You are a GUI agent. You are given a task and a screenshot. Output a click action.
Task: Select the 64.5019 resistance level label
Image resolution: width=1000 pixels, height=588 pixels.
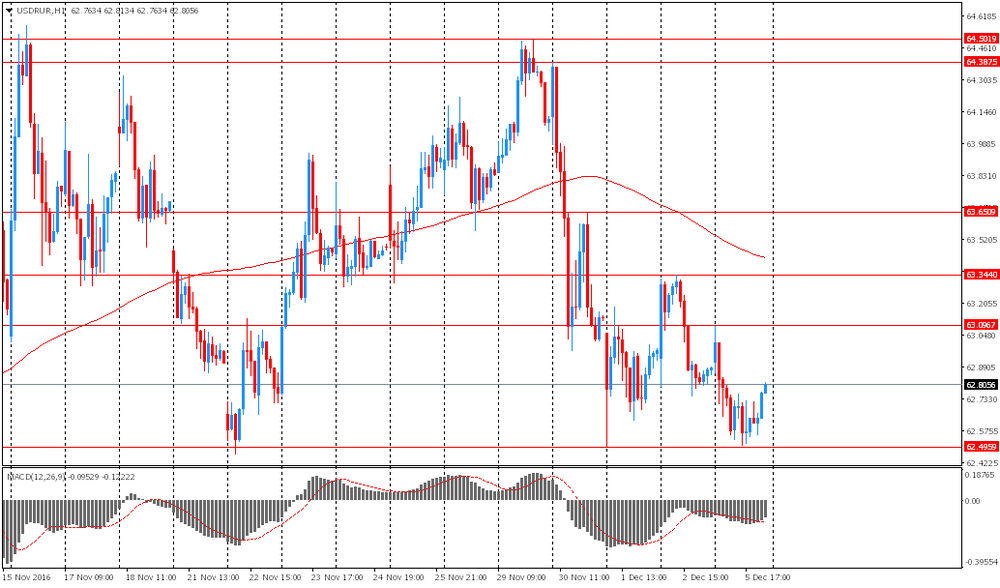[x=981, y=39]
